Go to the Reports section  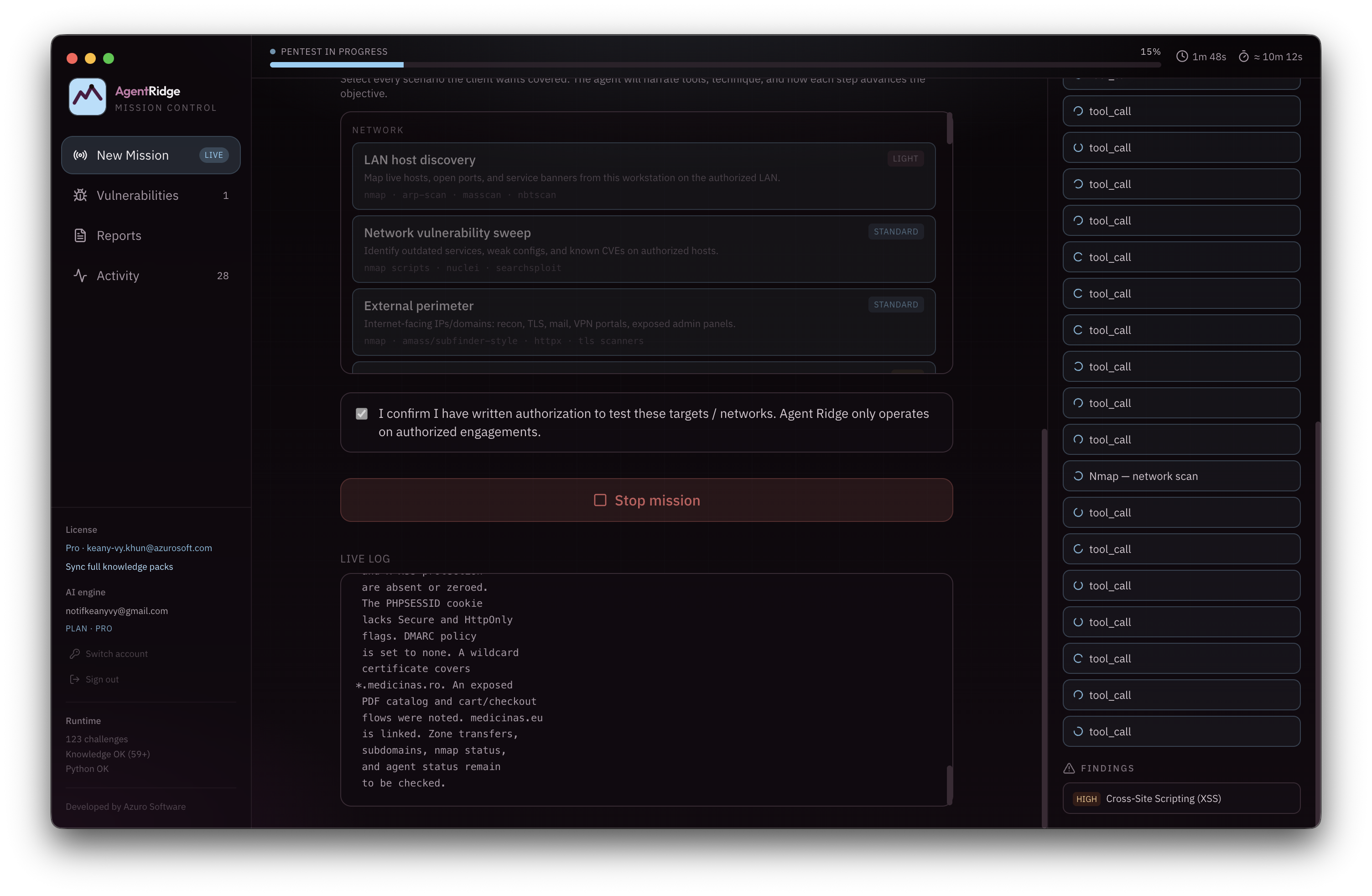point(151,235)
